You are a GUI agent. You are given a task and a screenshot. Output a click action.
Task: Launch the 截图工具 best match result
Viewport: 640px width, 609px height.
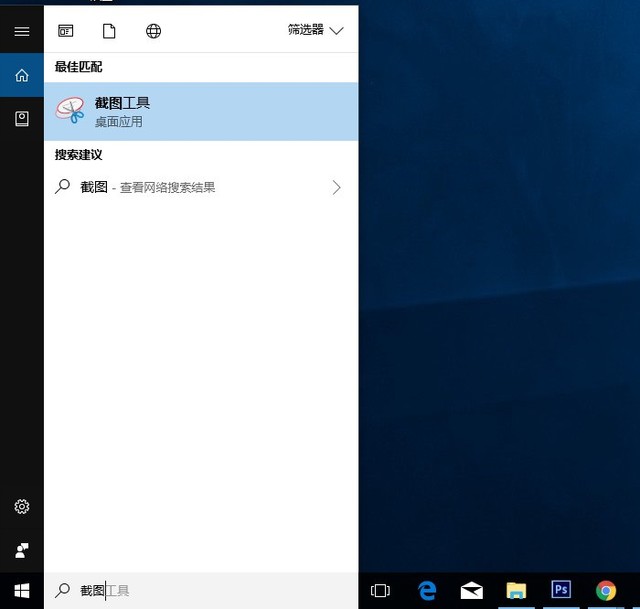pos(201,111)
